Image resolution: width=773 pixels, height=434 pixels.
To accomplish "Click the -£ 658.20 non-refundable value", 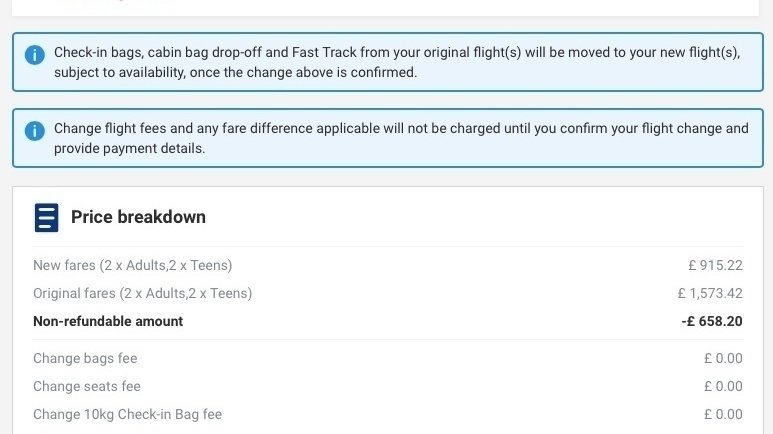I will point(711,321).
